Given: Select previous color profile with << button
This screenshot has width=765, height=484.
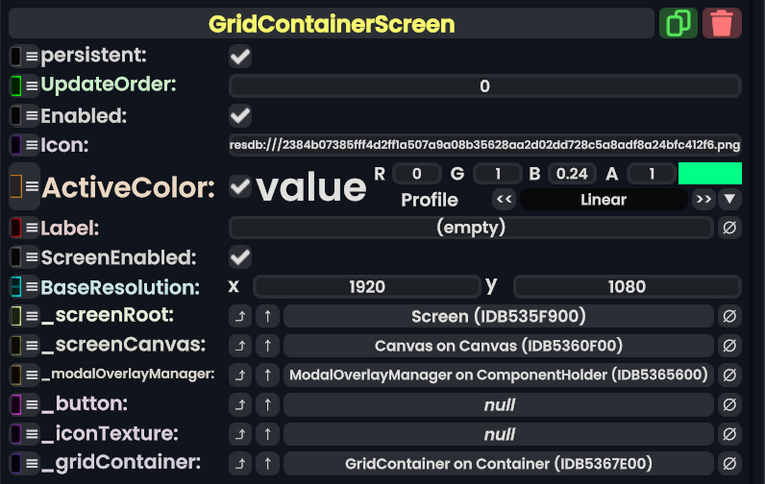Looking at the screenshot, I should click(x=504, y=199).
